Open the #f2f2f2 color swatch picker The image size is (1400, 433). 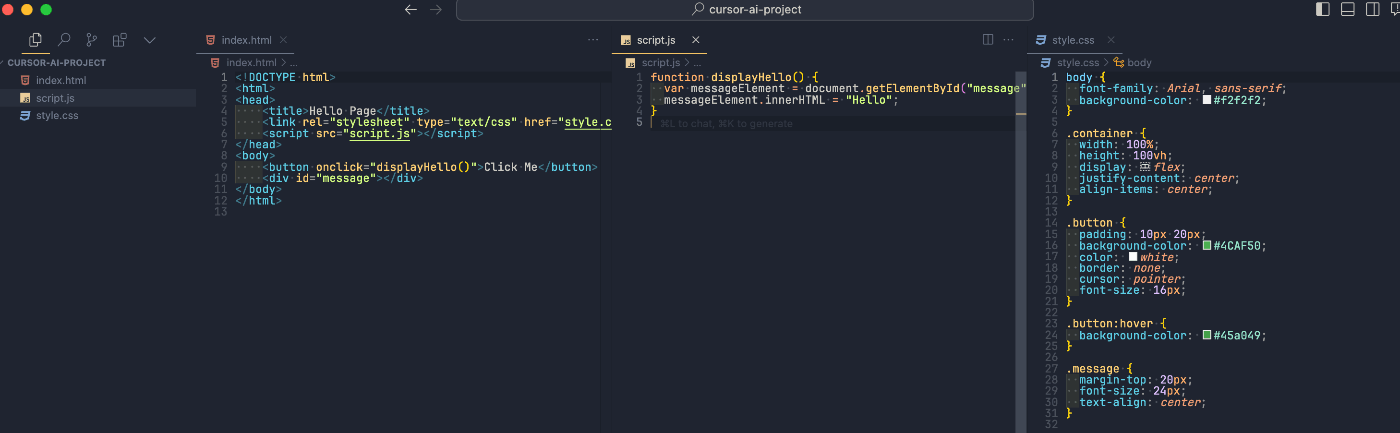coord(1207,100)
